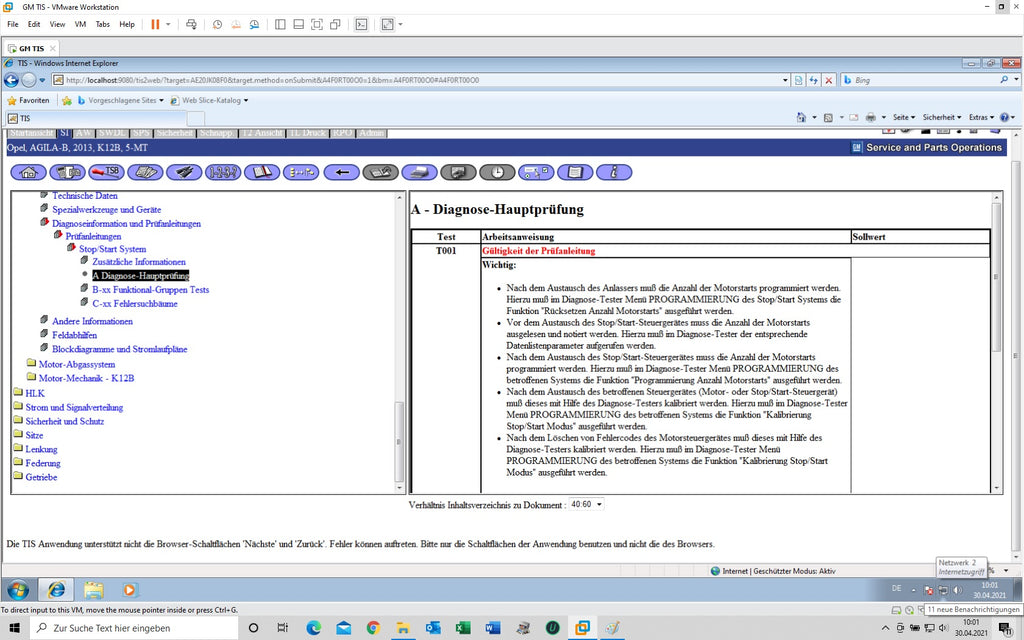Open the TSB bulletins toolbar button

click(x=106, y=172)
